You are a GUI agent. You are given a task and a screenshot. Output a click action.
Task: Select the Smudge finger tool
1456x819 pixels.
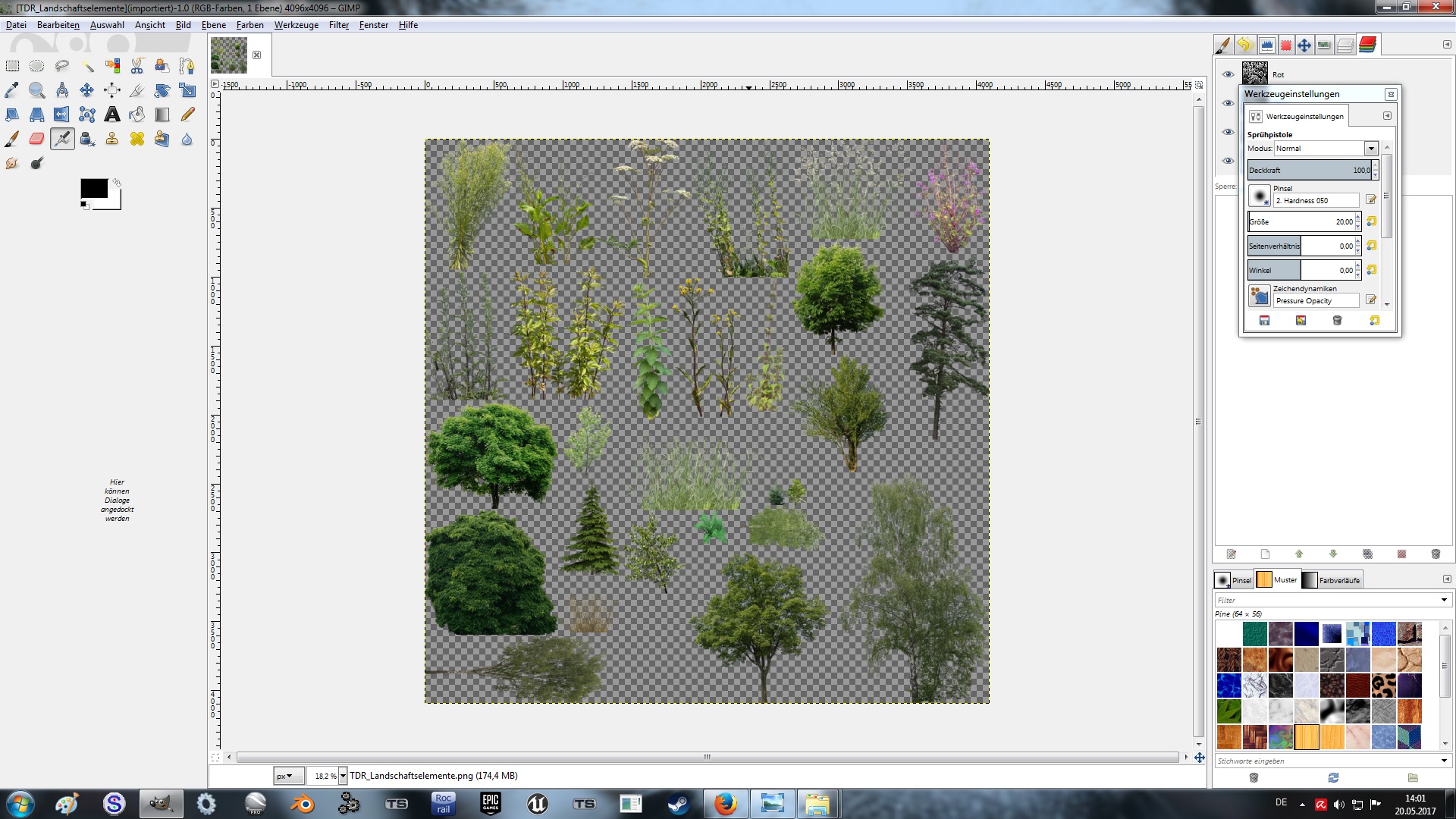(x=12, y=163)
